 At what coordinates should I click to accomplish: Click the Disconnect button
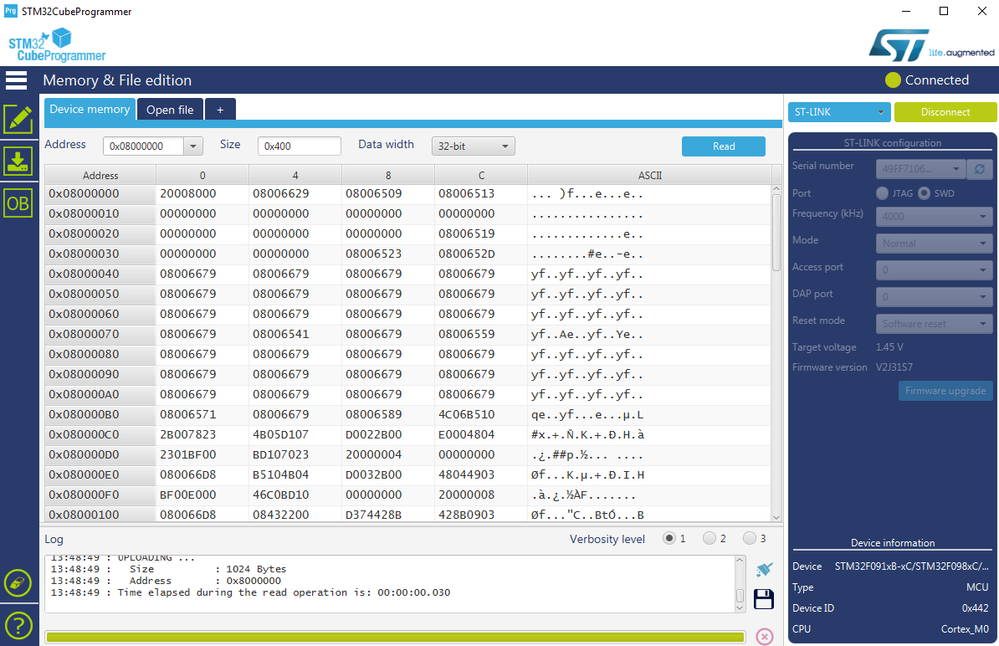click(945, 112)
